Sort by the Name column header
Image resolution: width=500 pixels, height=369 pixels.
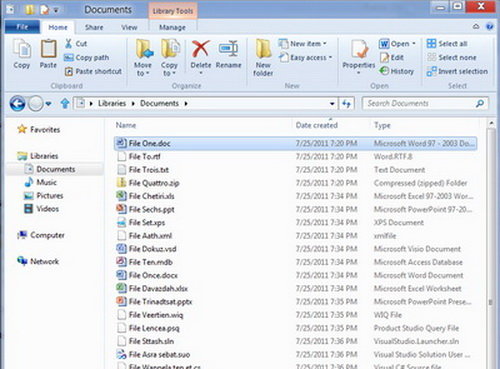click(x=126, y=125)
